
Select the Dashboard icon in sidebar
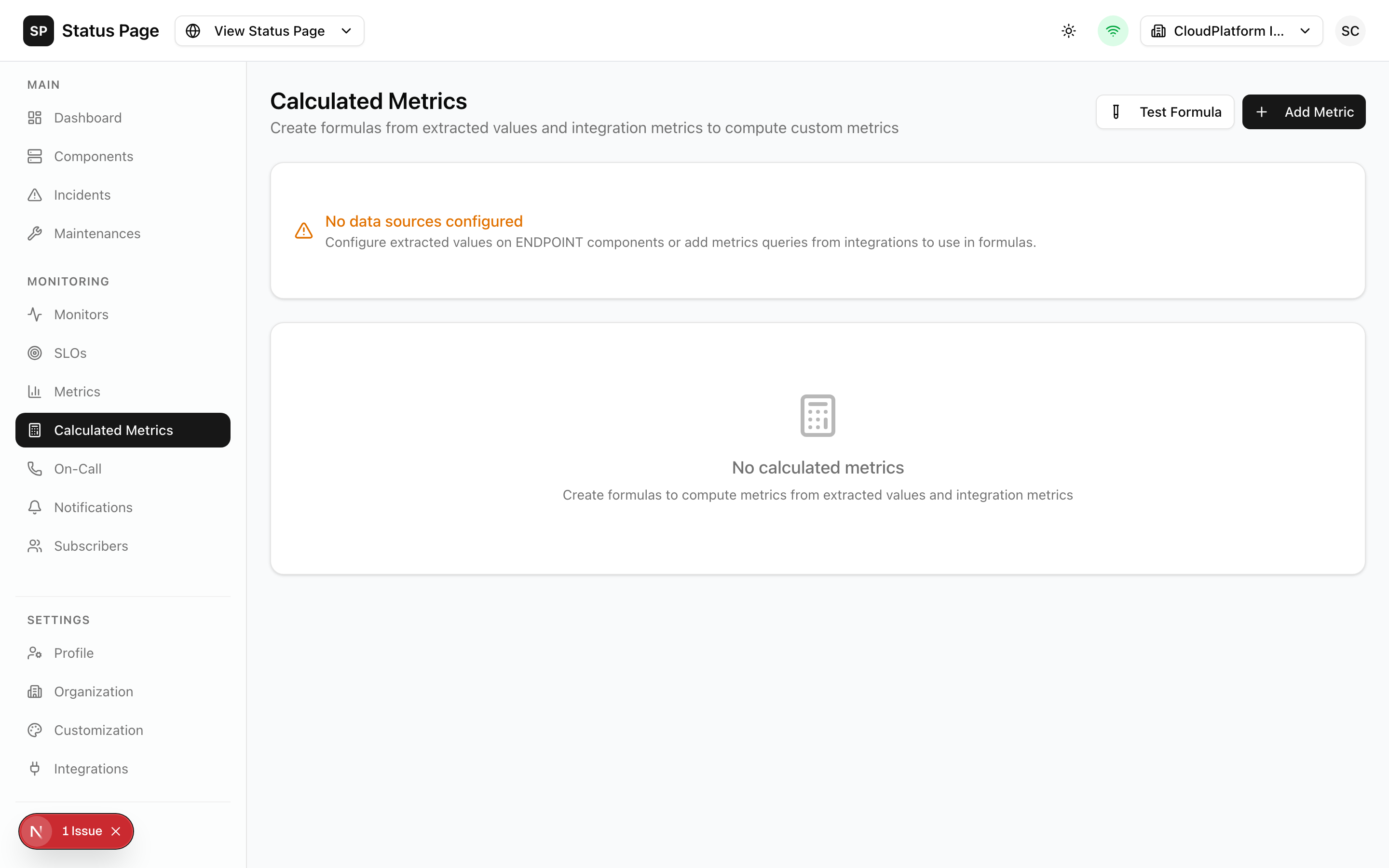pyautogui.click(x=34, y=118)
